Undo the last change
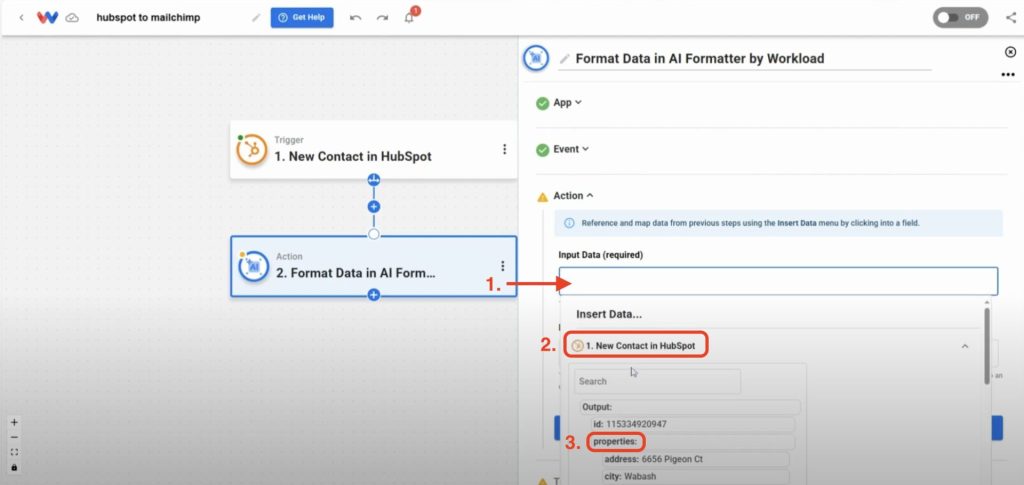1024x485 pixels. point(355,18)
